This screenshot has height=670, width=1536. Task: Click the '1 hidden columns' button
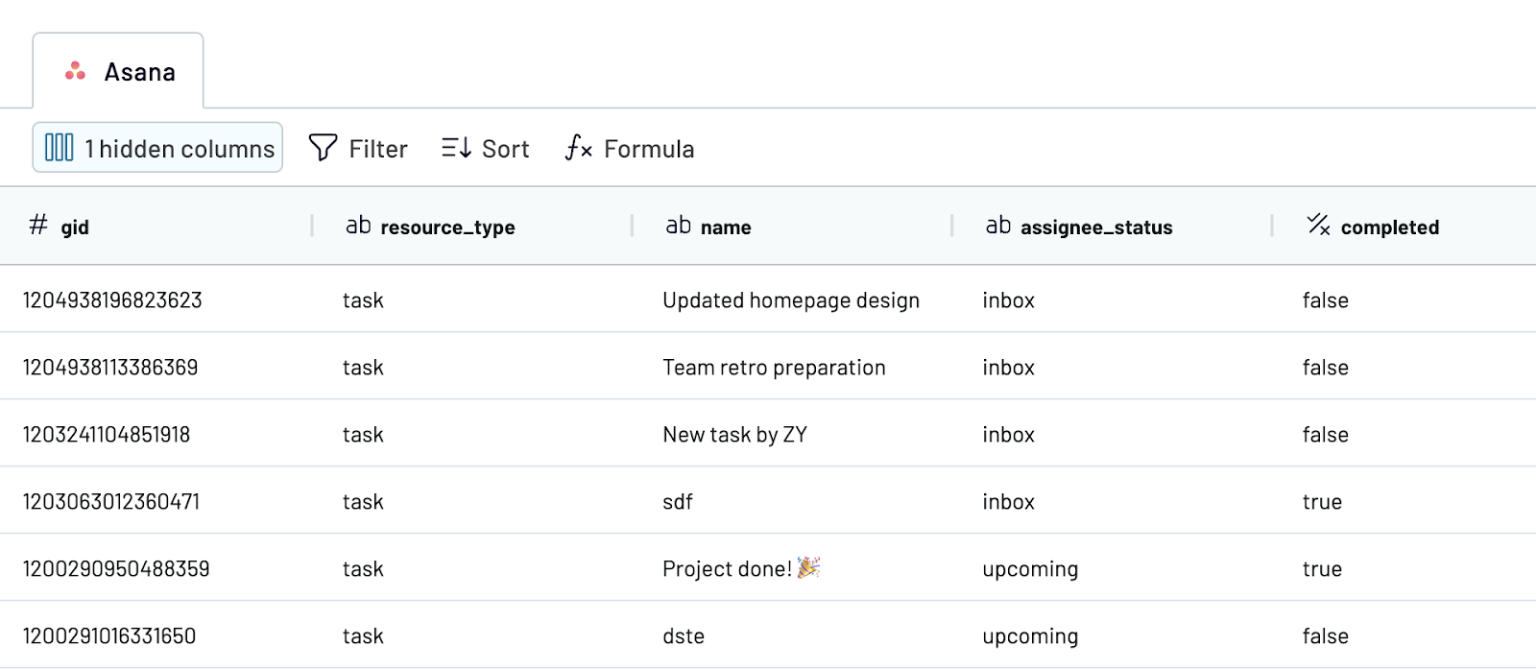click(x=157, y=147)
